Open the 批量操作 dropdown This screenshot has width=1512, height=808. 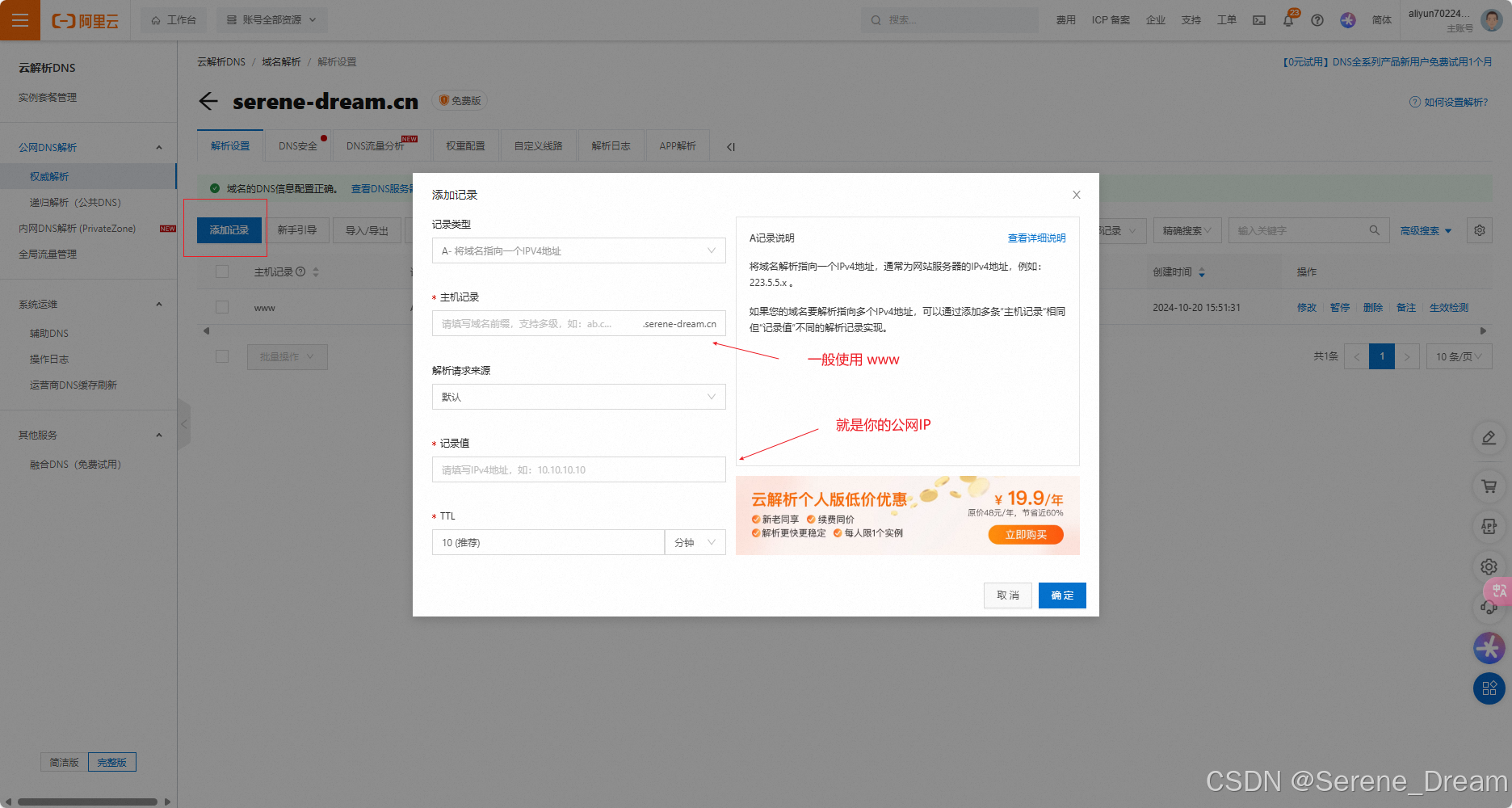(288, 356)
